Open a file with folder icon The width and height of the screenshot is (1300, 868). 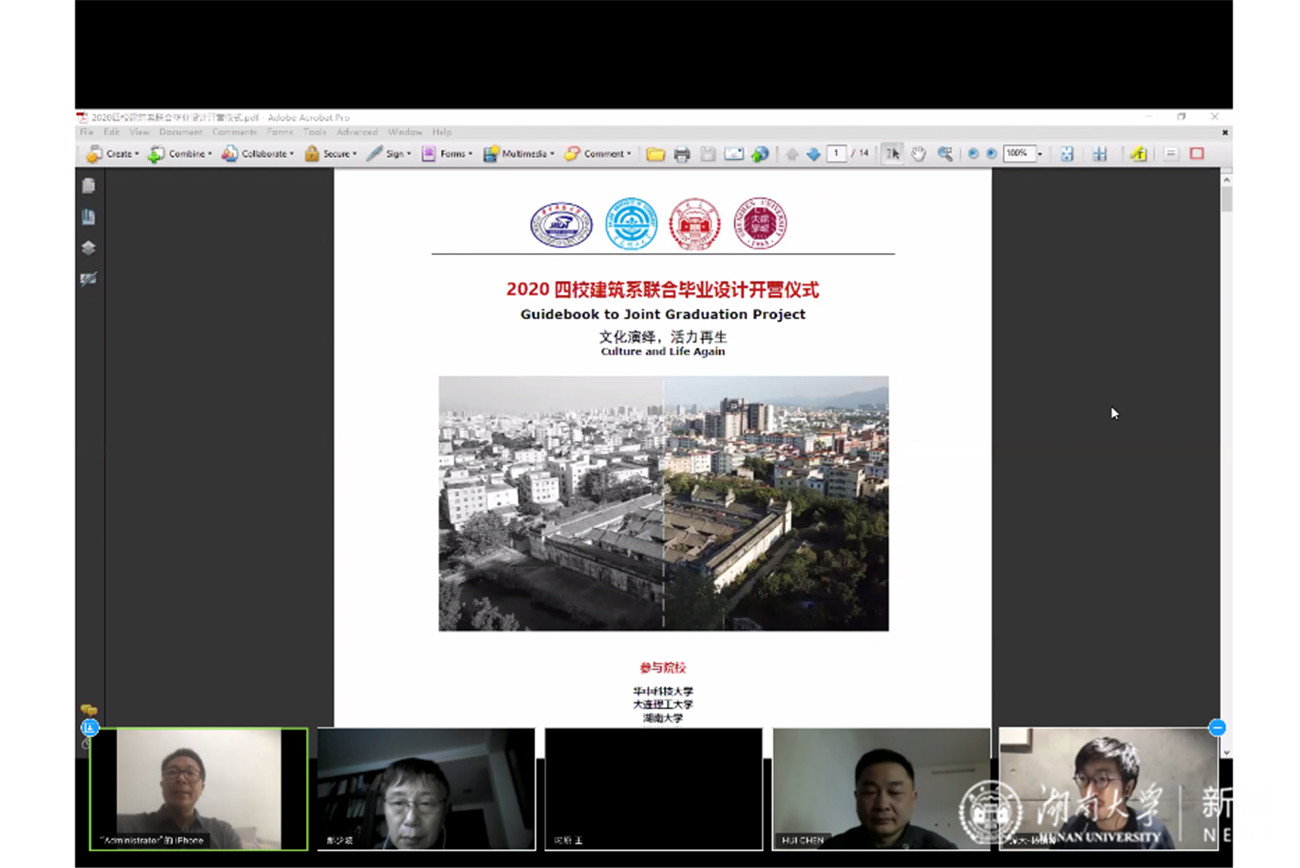(x=655, y=154)
